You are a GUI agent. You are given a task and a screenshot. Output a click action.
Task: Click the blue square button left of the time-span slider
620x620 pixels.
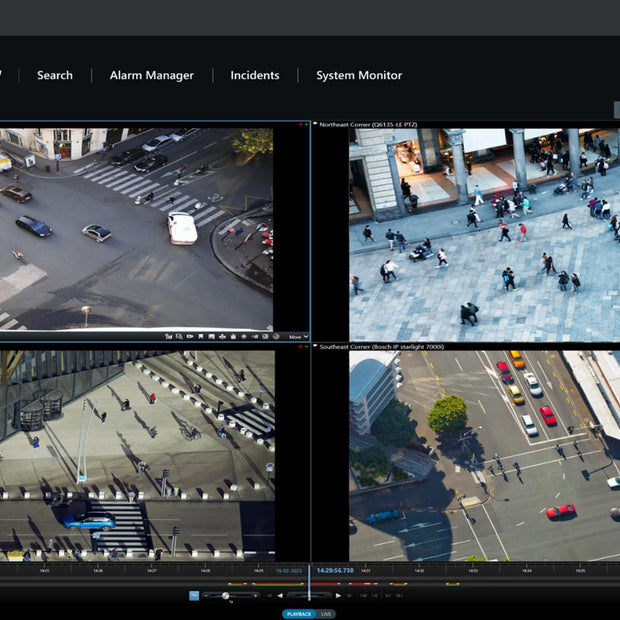tap(194, 595)
